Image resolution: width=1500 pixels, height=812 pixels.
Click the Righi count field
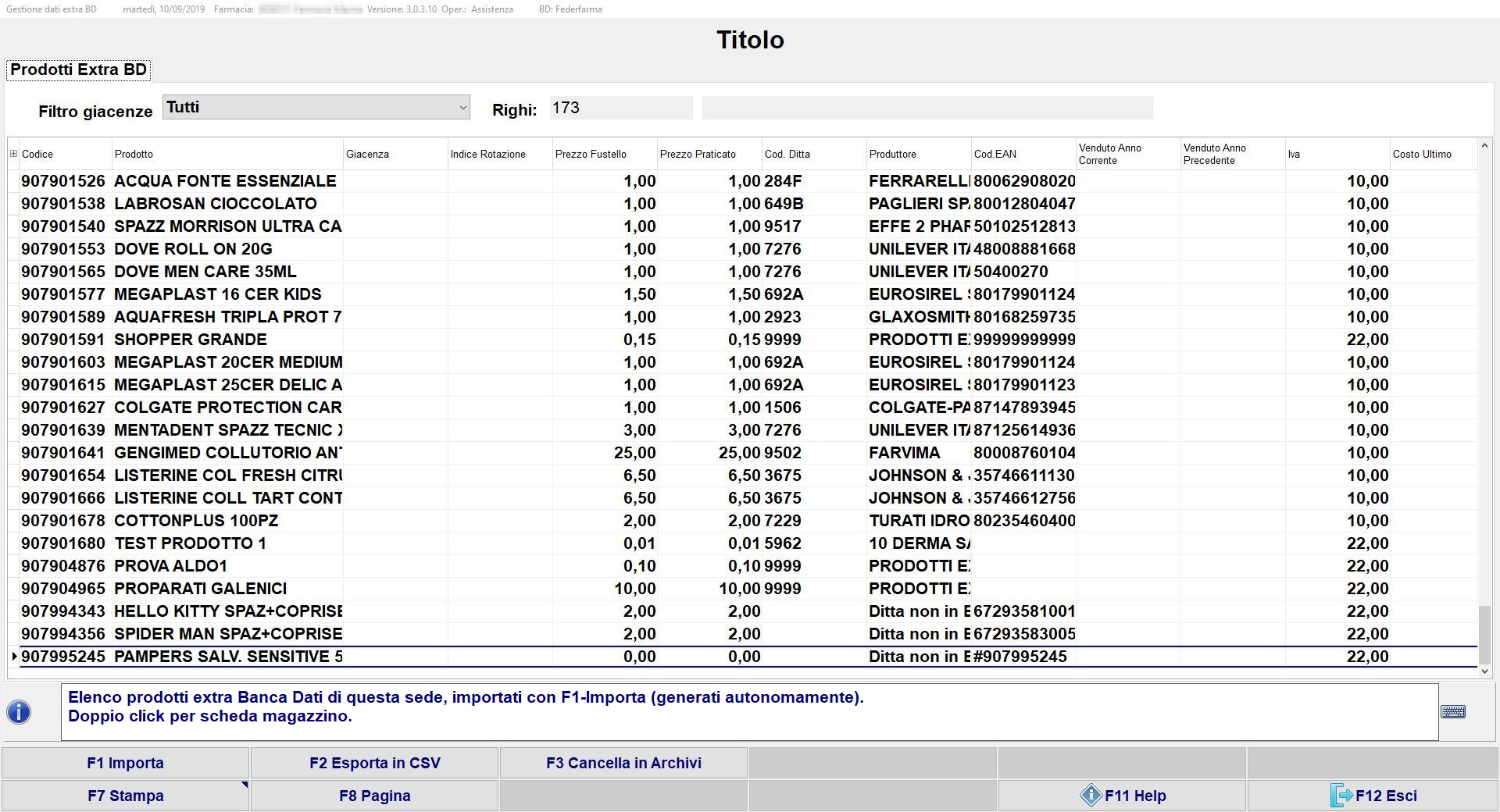[x=620, y=108]
